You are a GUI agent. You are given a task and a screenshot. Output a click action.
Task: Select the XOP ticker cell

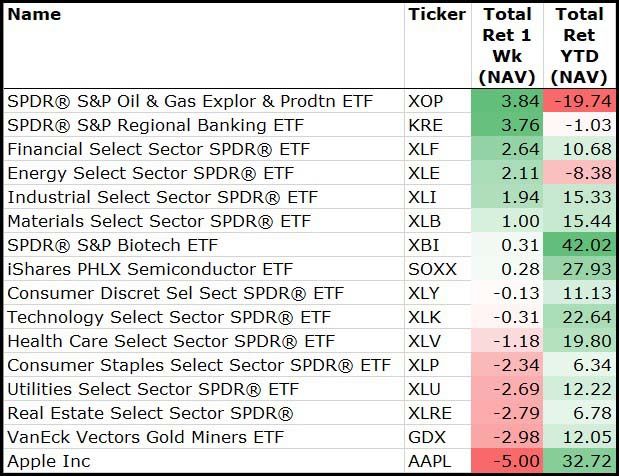pos(427,102)
